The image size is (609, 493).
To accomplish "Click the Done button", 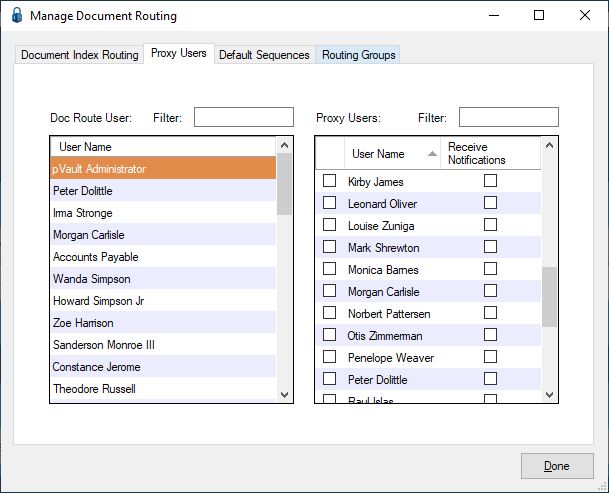I will pos(557,466).
